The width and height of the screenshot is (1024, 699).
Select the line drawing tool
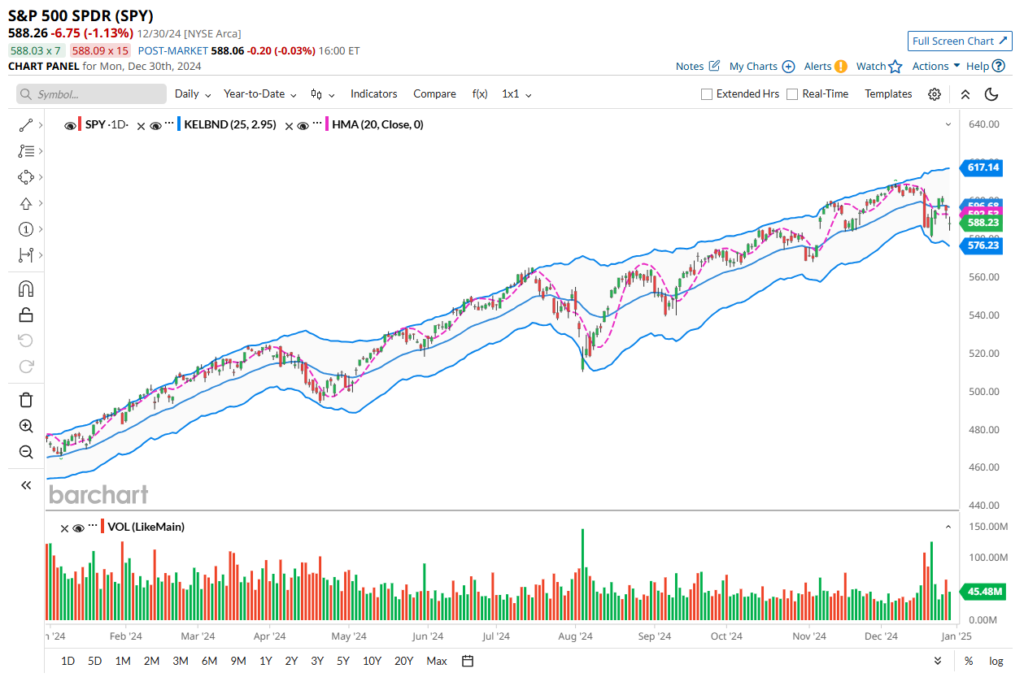(26, 125)
